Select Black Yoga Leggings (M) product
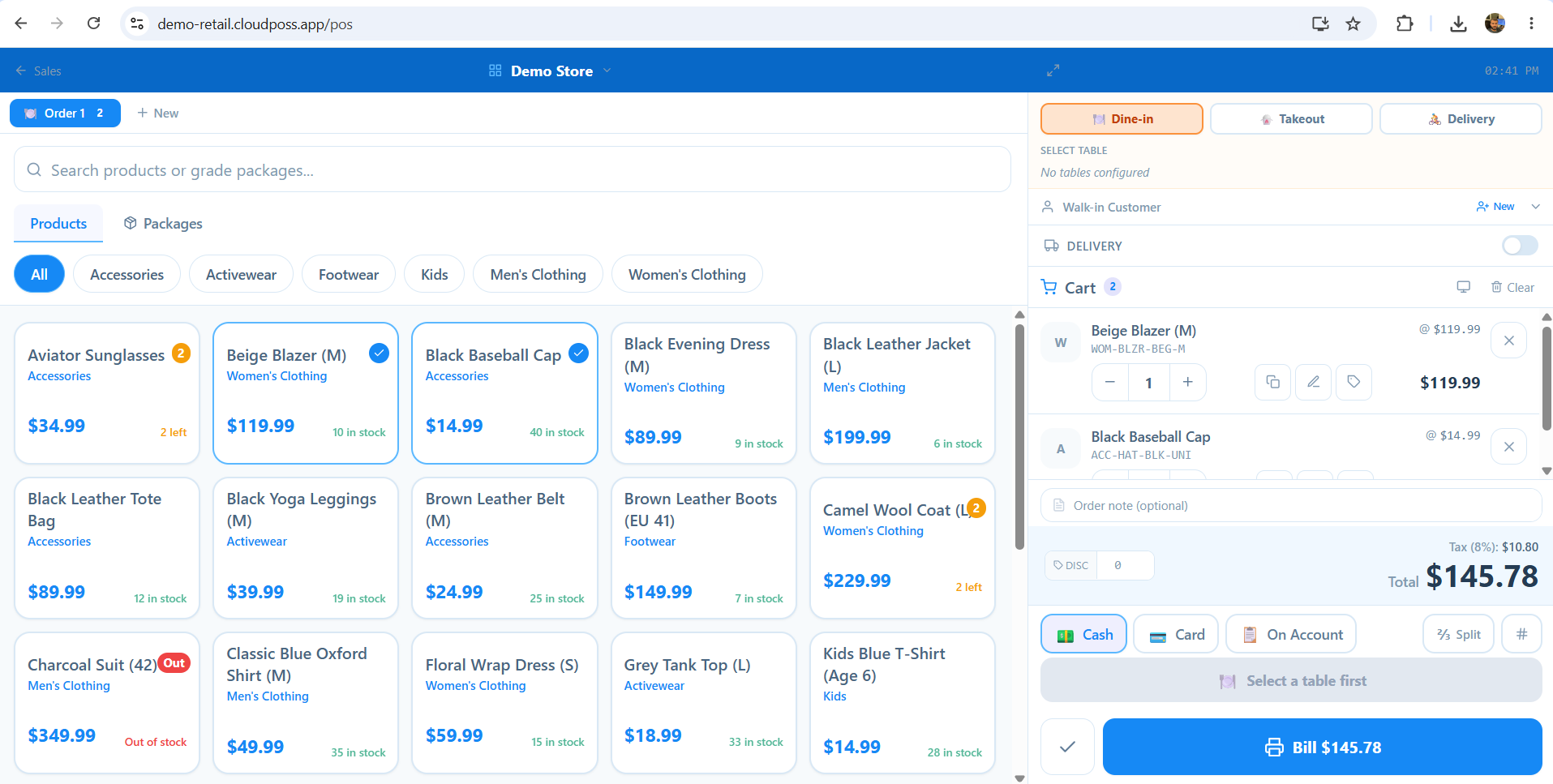The height and width of the screenshot is (784, 1553). 306,548
